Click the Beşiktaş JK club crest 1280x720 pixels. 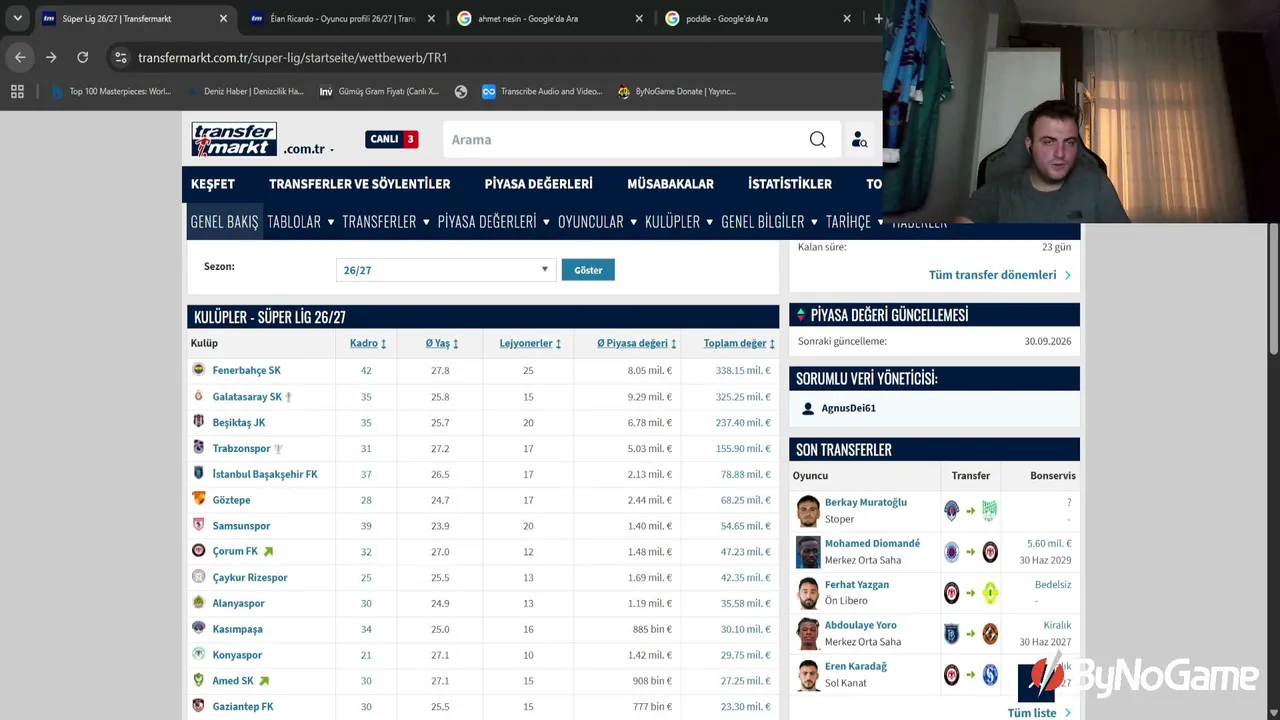(x=198, y=422)
